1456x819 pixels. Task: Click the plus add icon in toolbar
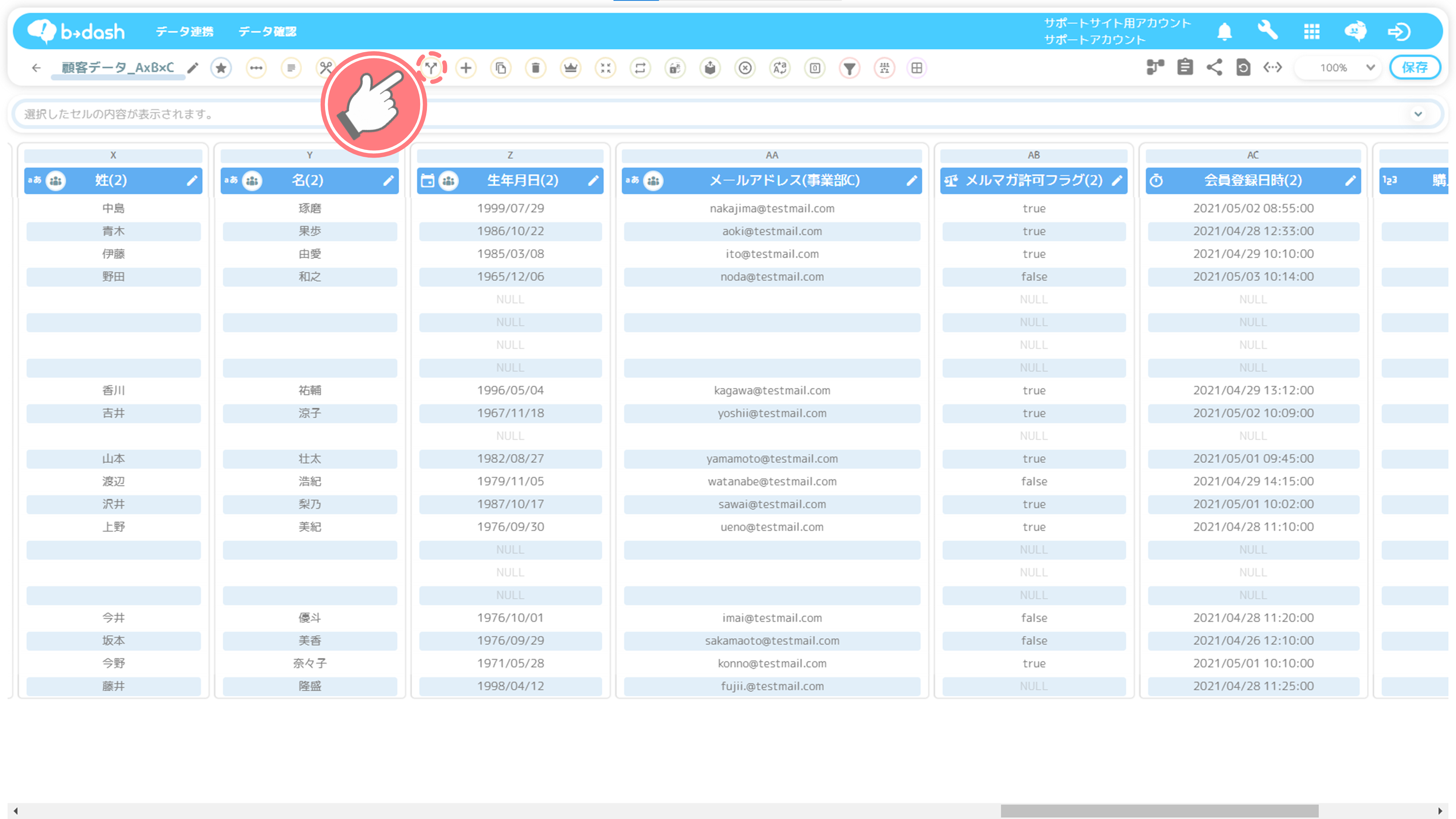tap(466, 68)
